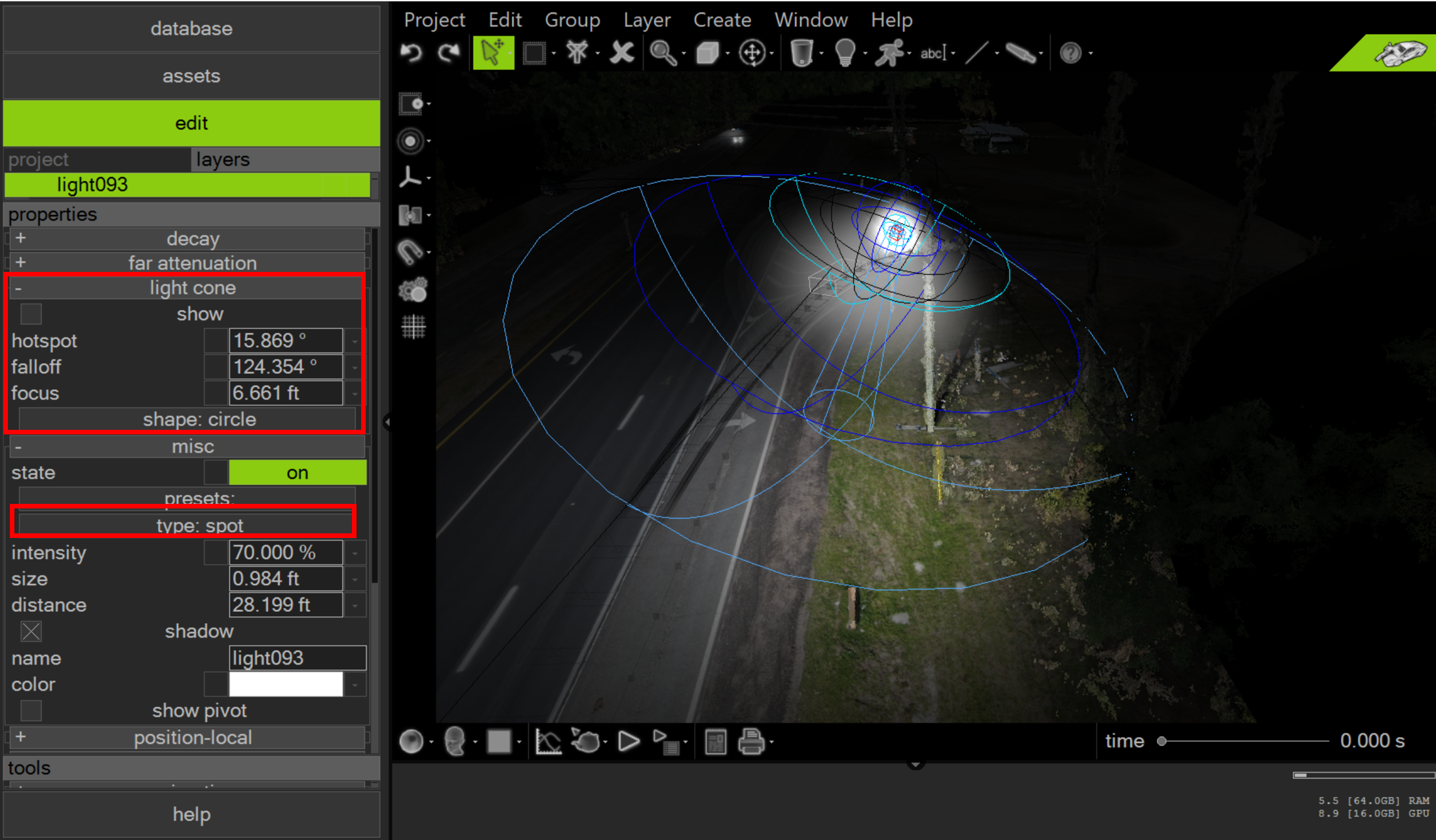Click the white color swatch
Viewport: 1436px width, 840px height.
click(x=286, y=684)
